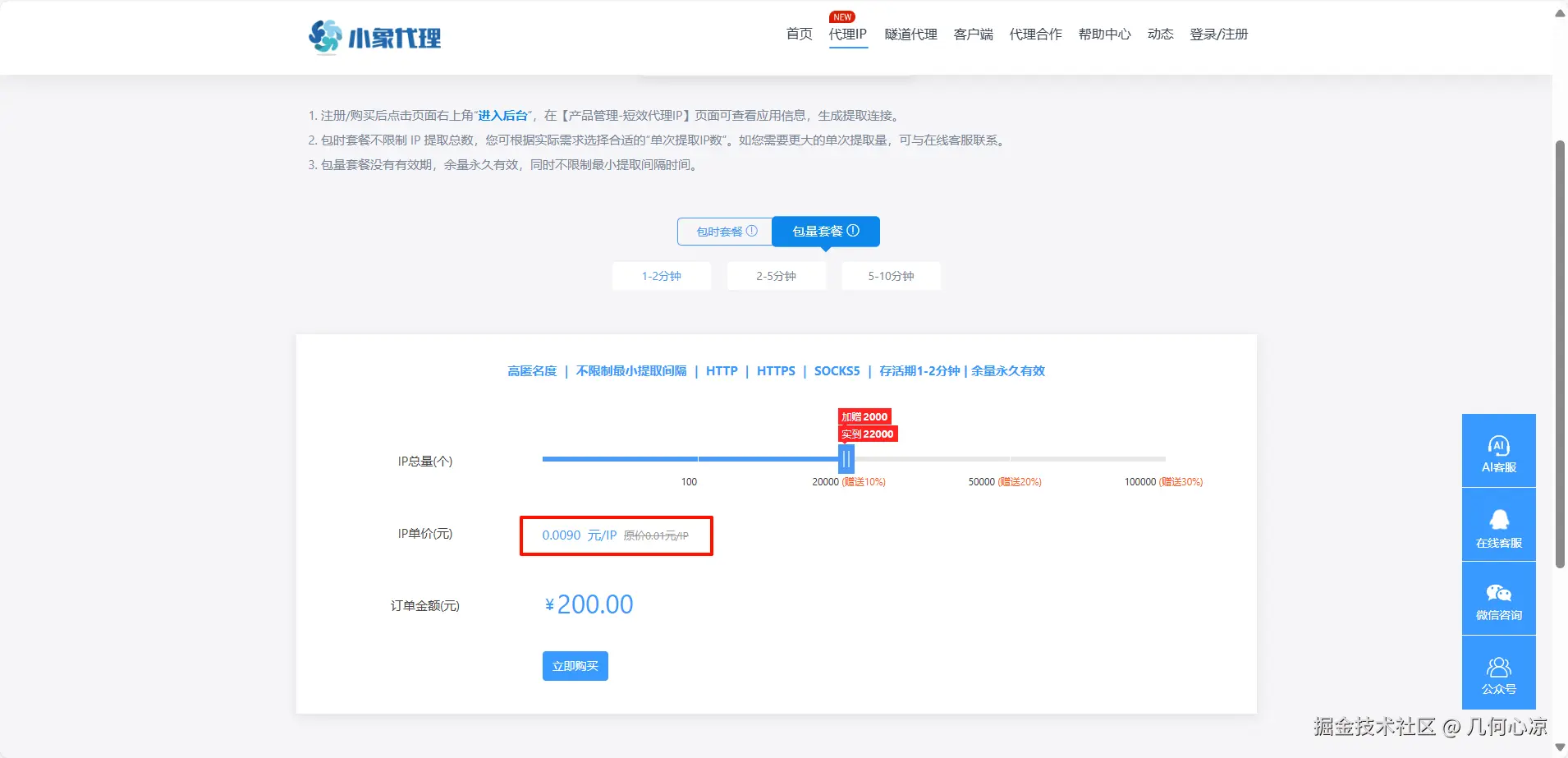Select the 5-10分钟 duration option

(890, 276)
